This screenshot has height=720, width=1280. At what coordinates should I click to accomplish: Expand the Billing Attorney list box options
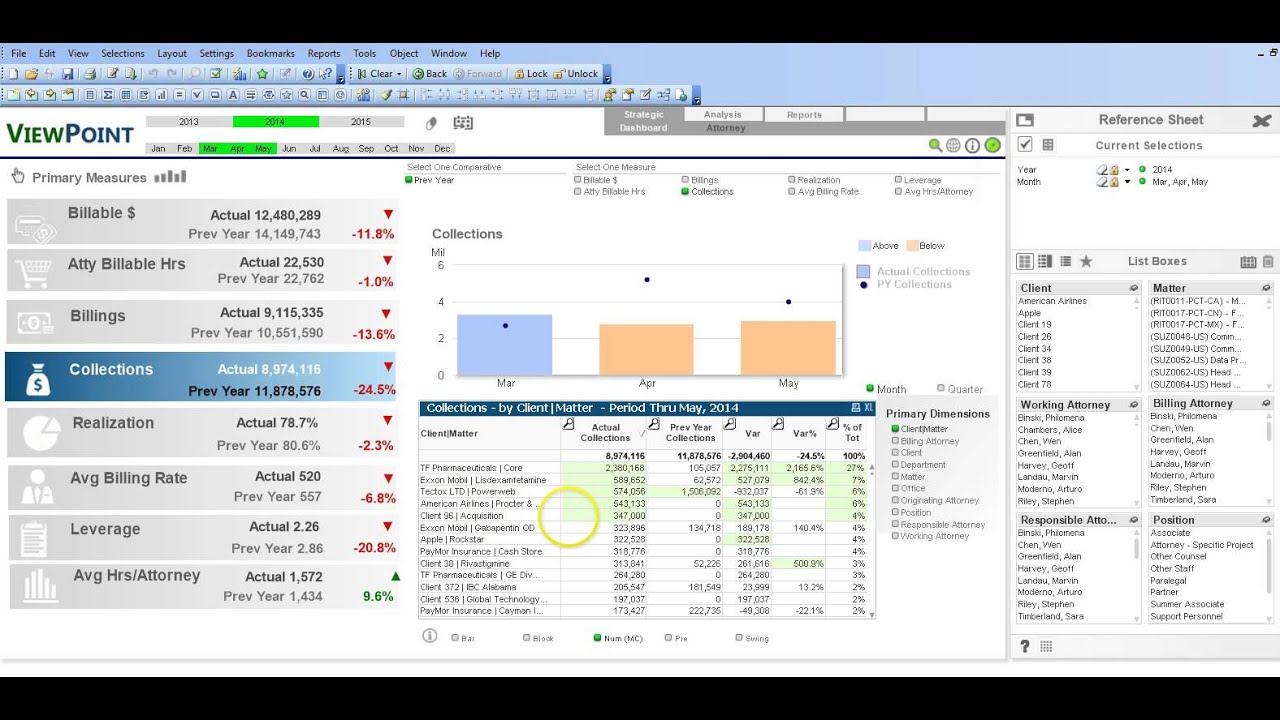(x=1268, y=404)
